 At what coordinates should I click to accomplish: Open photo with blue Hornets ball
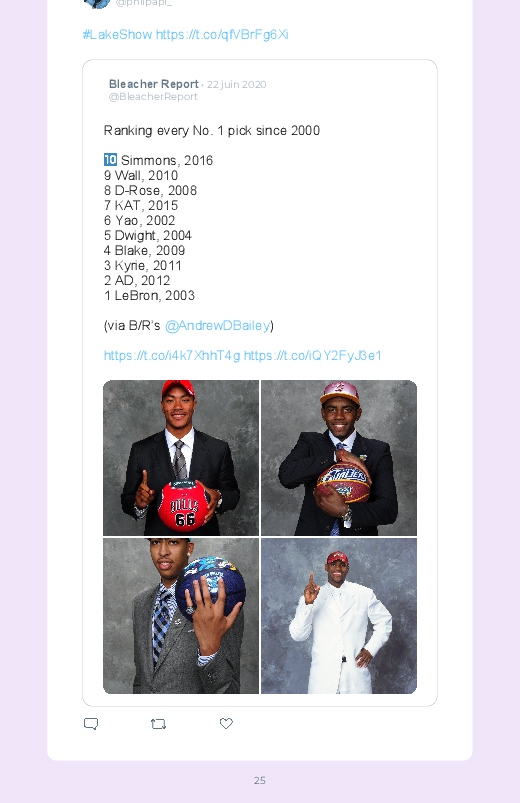point(181,616)
